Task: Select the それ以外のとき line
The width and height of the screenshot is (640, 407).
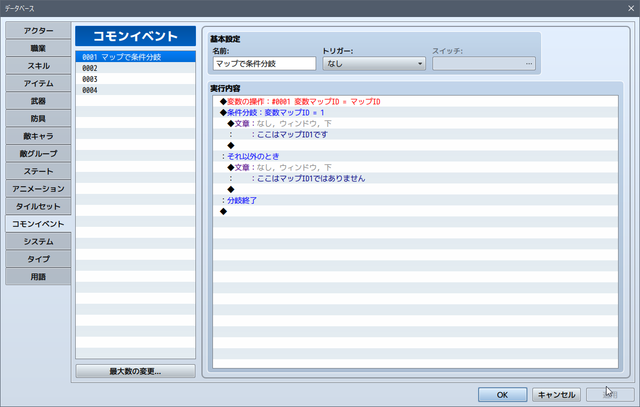Action: 416,156
